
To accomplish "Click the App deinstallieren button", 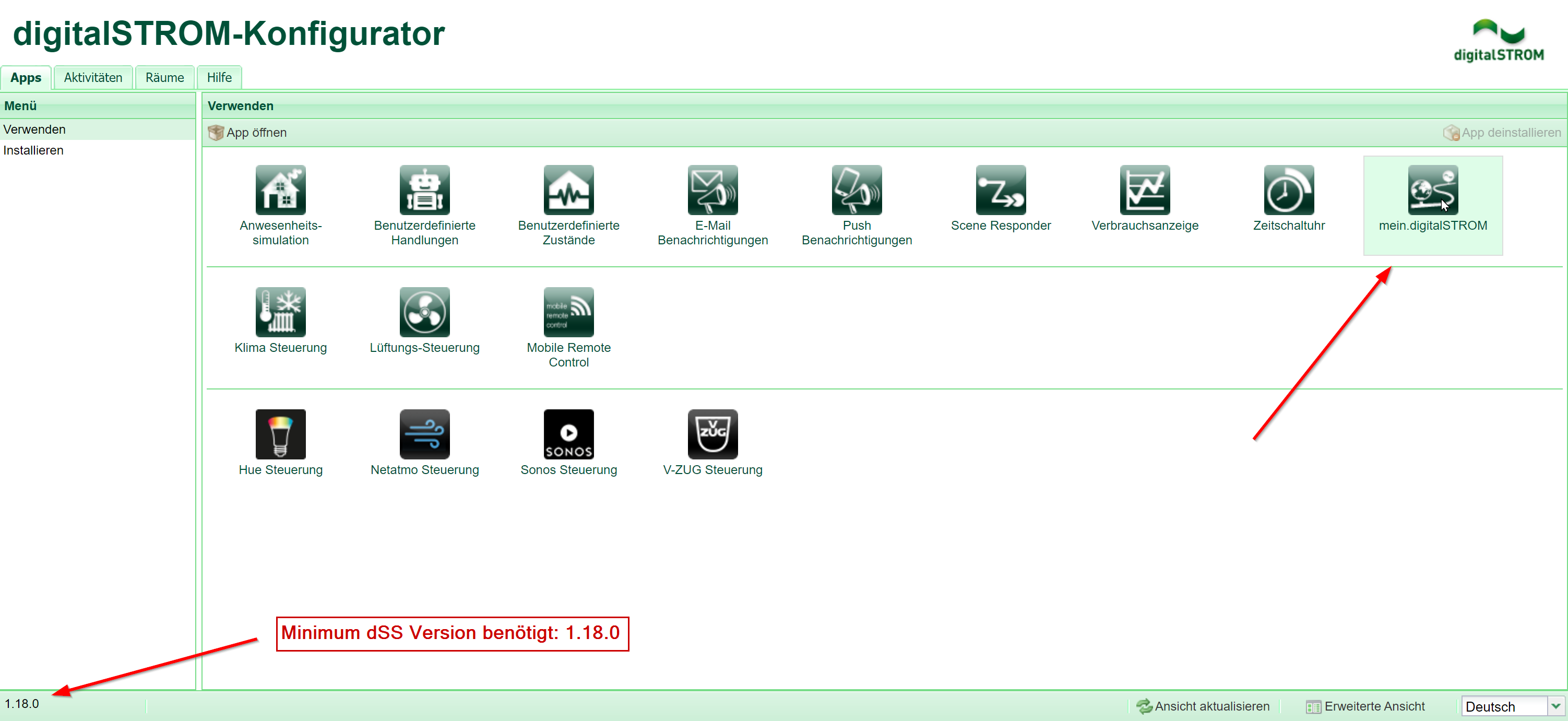I will (1502, 133).
